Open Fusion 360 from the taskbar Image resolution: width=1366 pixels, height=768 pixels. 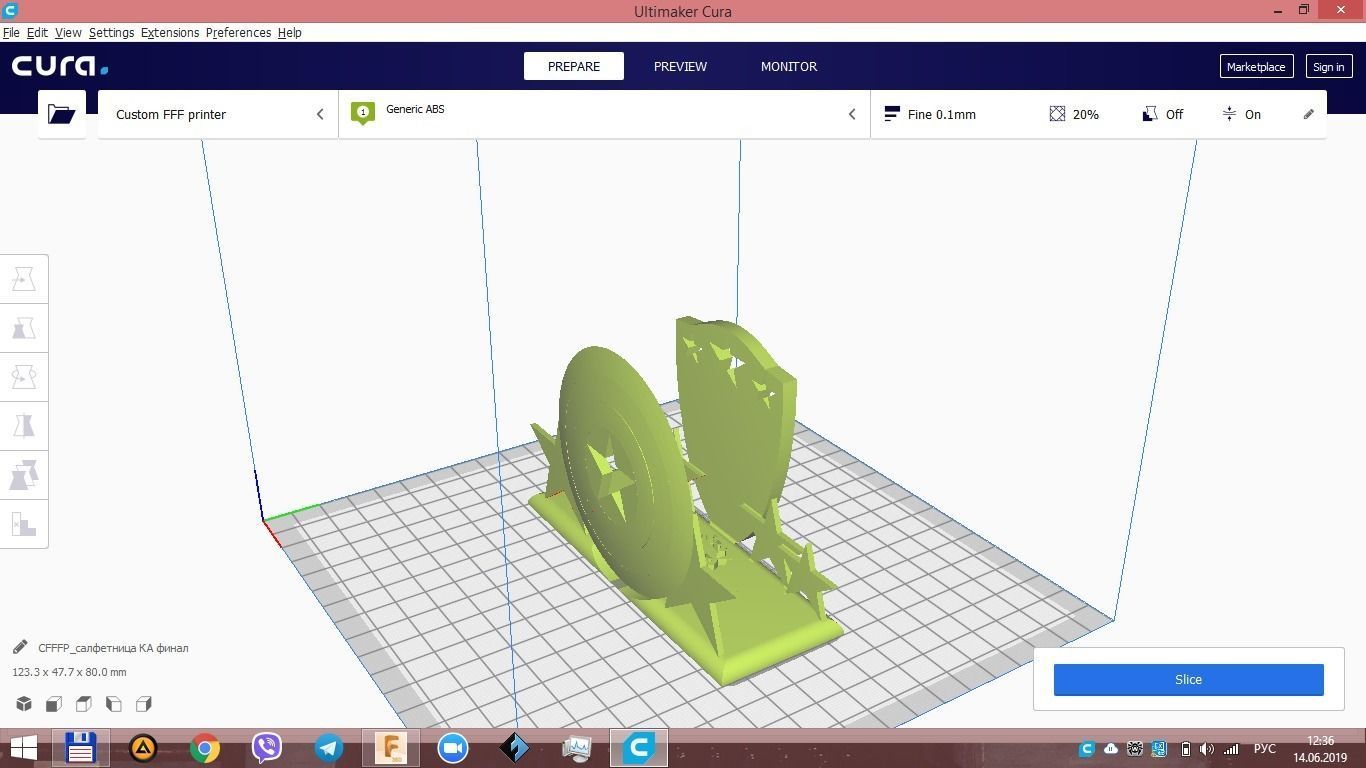pos(391,748)
